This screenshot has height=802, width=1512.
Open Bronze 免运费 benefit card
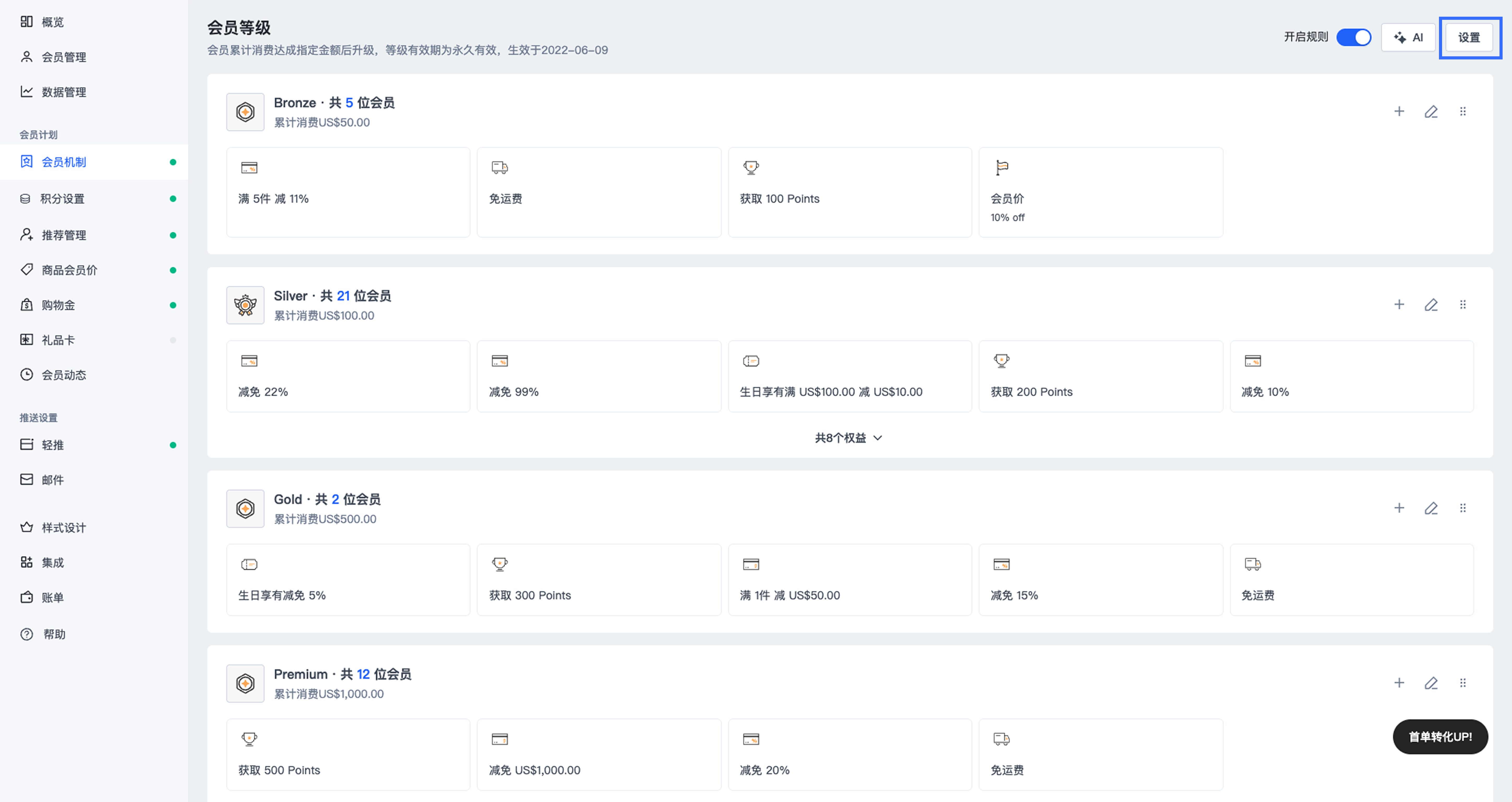tap(599, 192)
